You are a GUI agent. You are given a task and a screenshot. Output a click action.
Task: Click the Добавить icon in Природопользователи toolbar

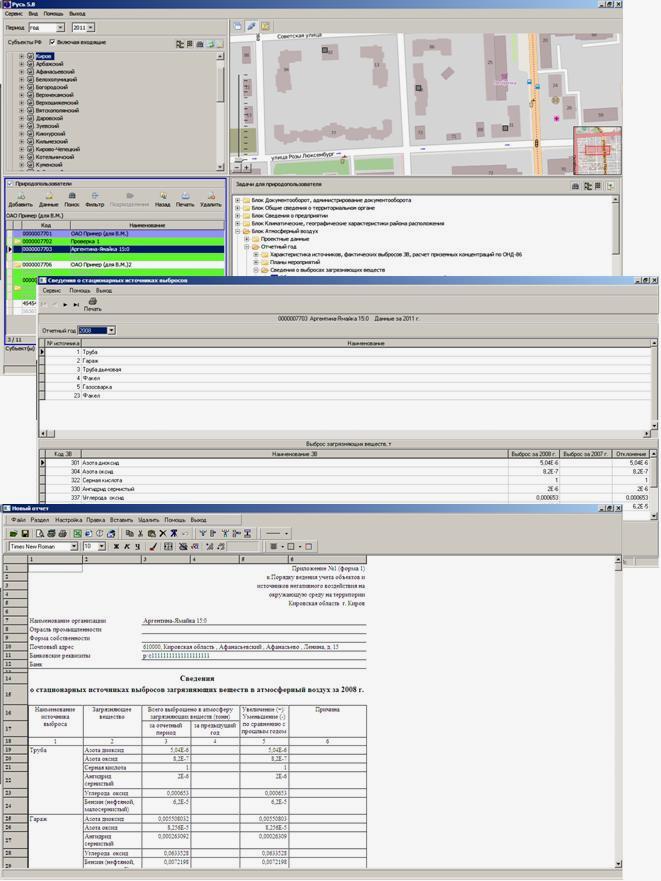point(19,197)
